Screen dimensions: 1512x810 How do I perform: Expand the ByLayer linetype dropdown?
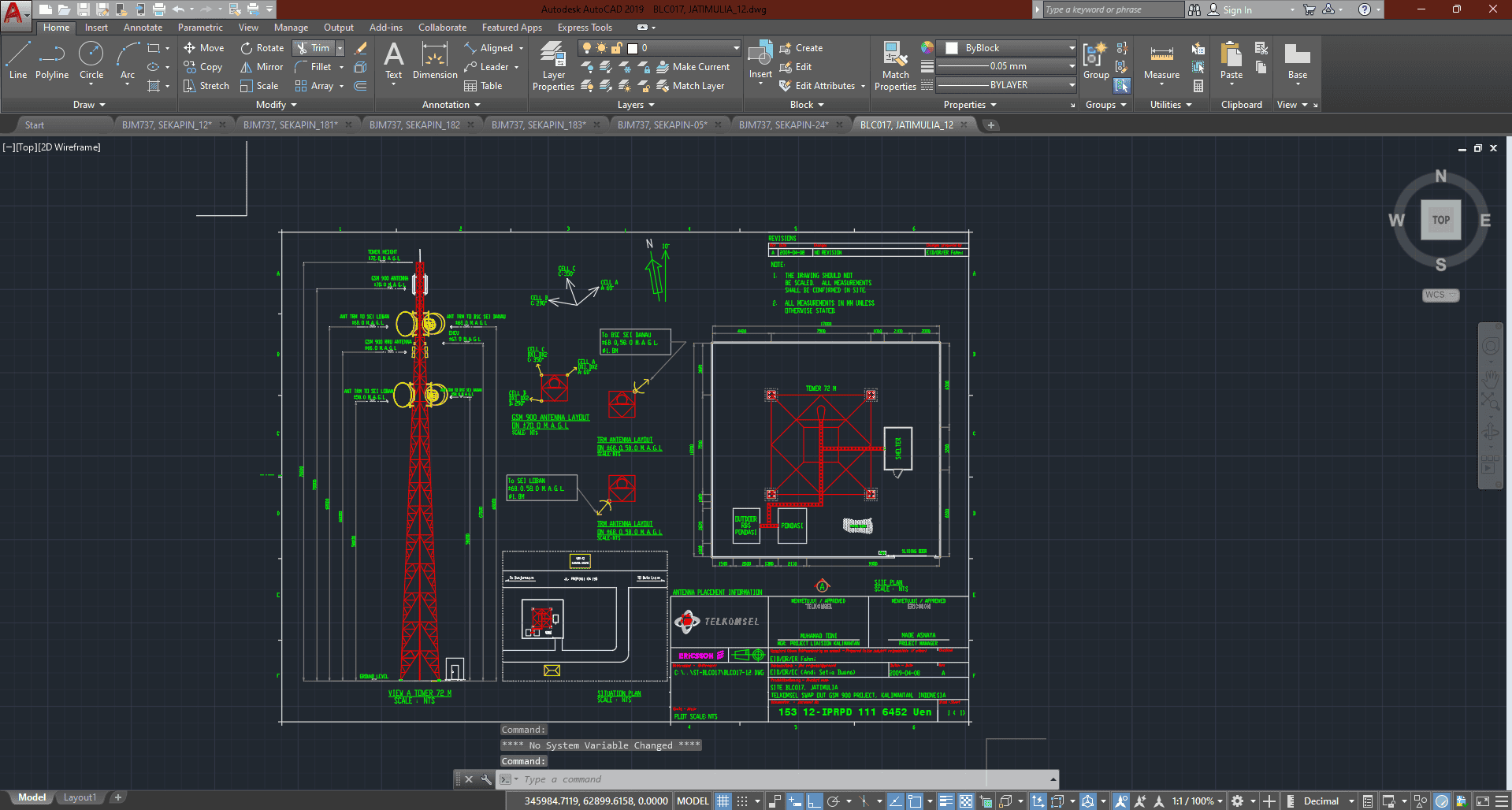click(1007, 85)
